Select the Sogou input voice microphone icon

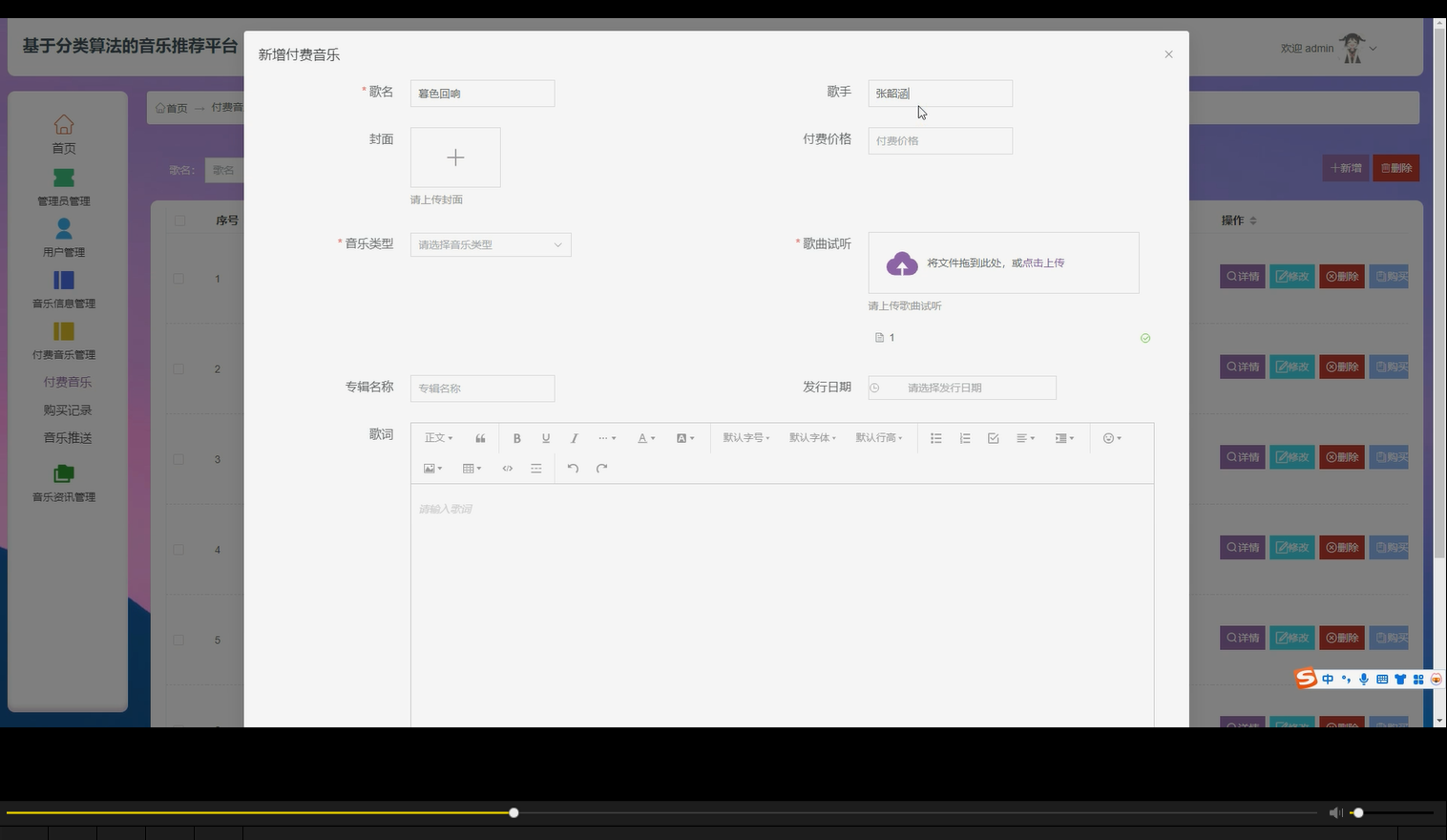click(x=1363, y=679)
